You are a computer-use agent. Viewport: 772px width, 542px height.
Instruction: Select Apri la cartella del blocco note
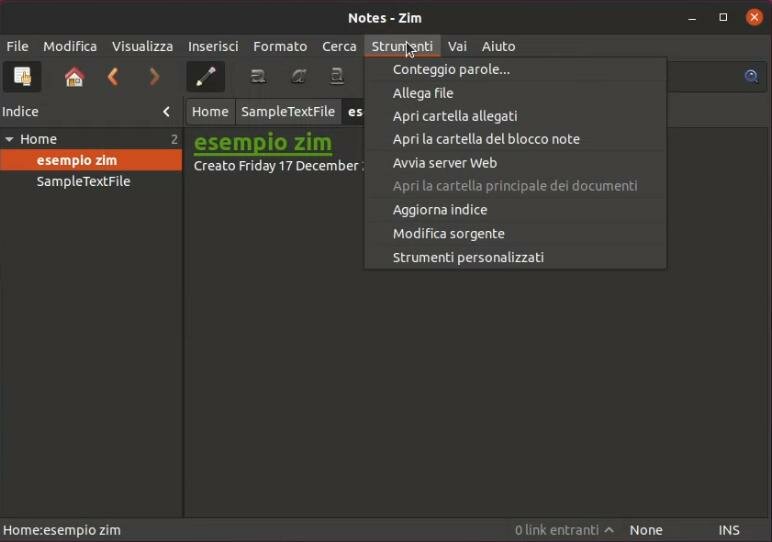click(515, 139)
